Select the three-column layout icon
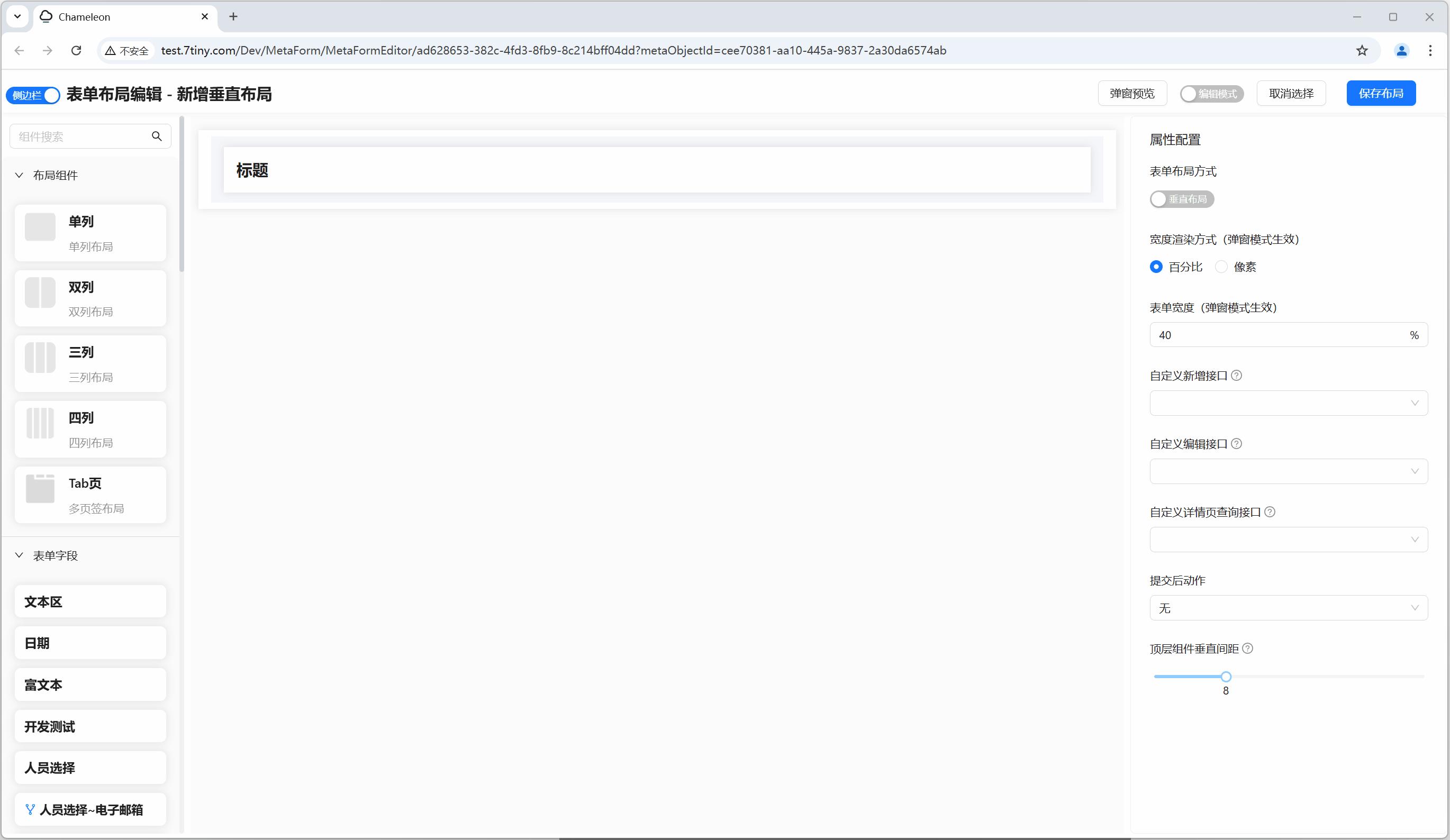The height and width of the screenshot is (840, 1450). point(40,358)
